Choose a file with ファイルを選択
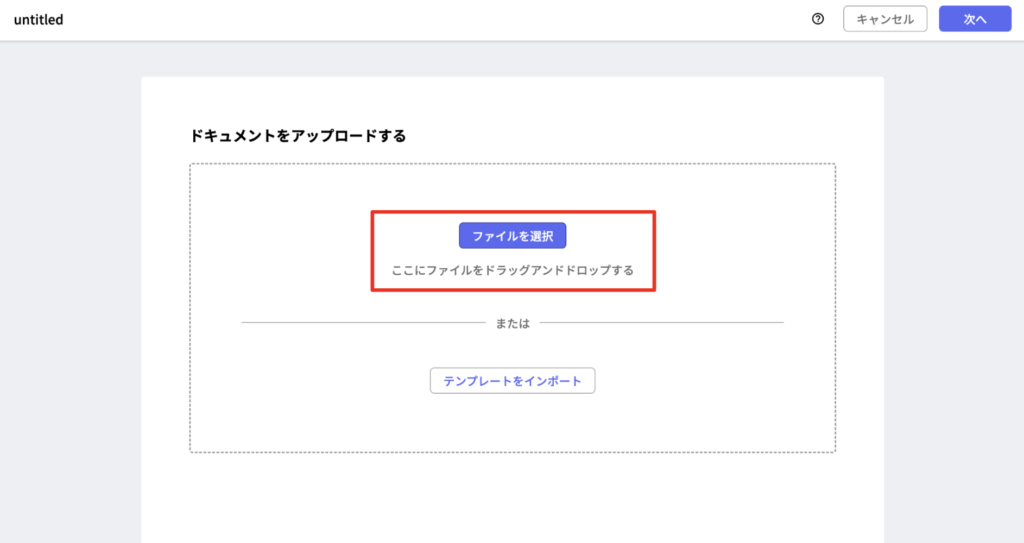1024x543 pixels. pos(513,236)
